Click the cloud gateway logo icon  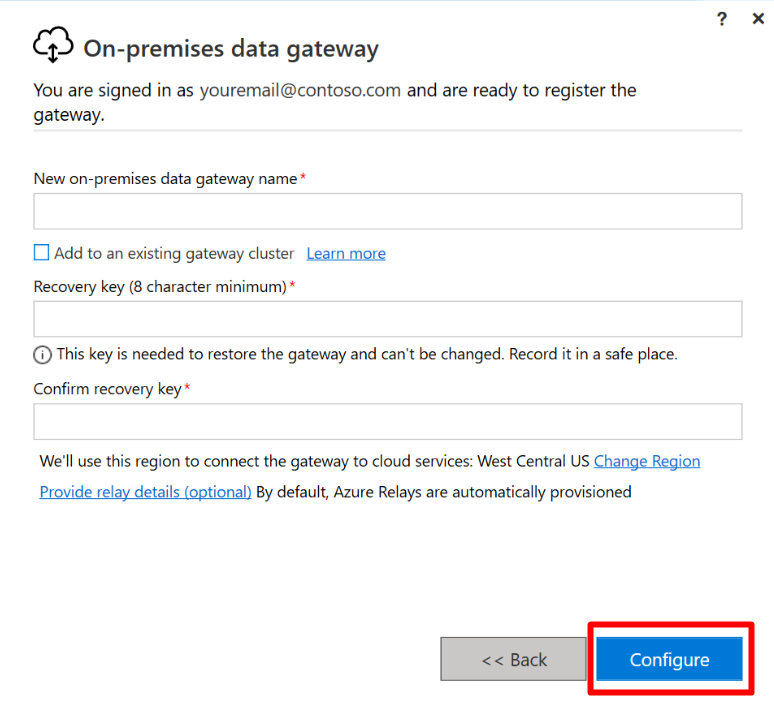click(x=53, y=45)
